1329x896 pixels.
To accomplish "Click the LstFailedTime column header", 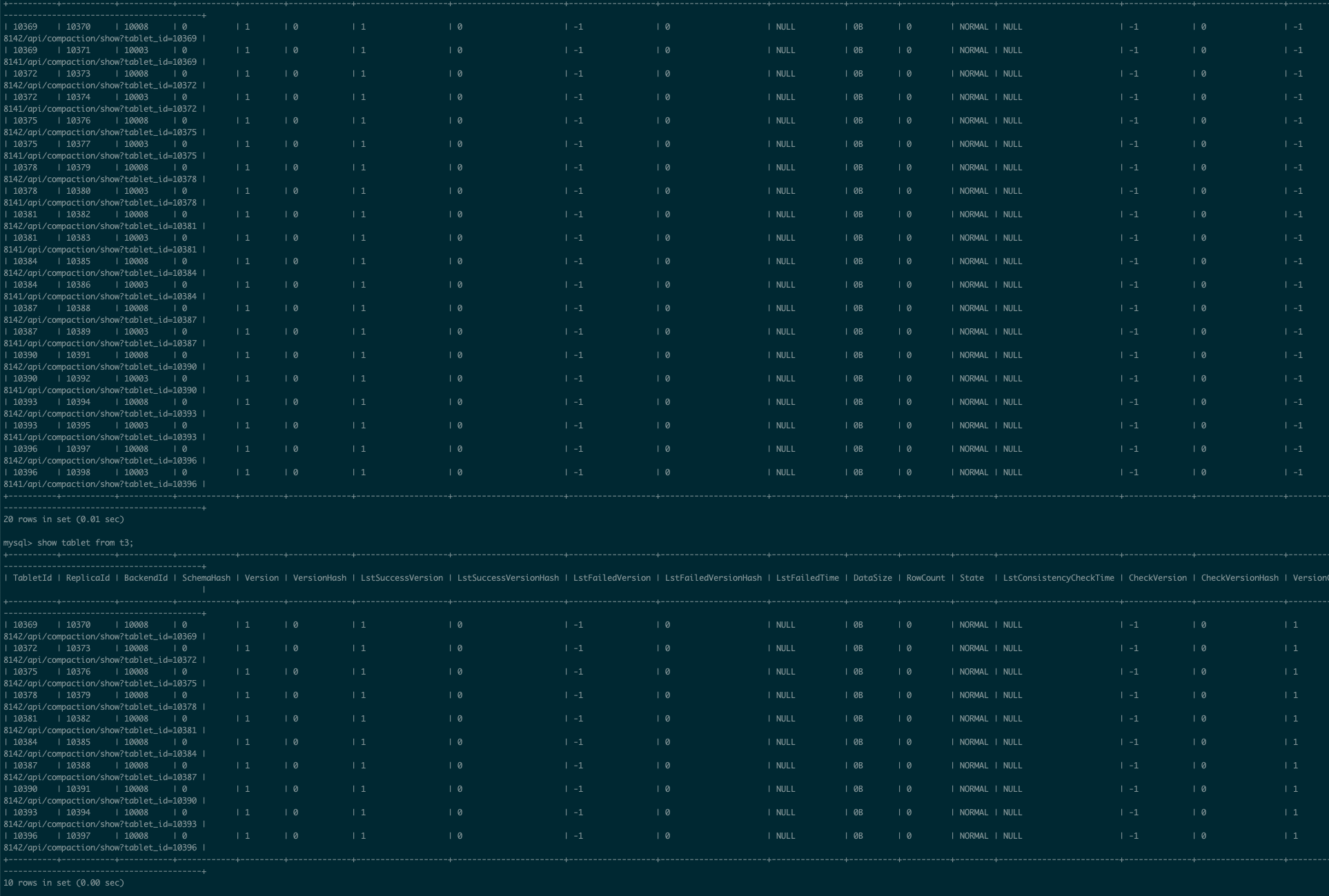I will tap(807, 578).
